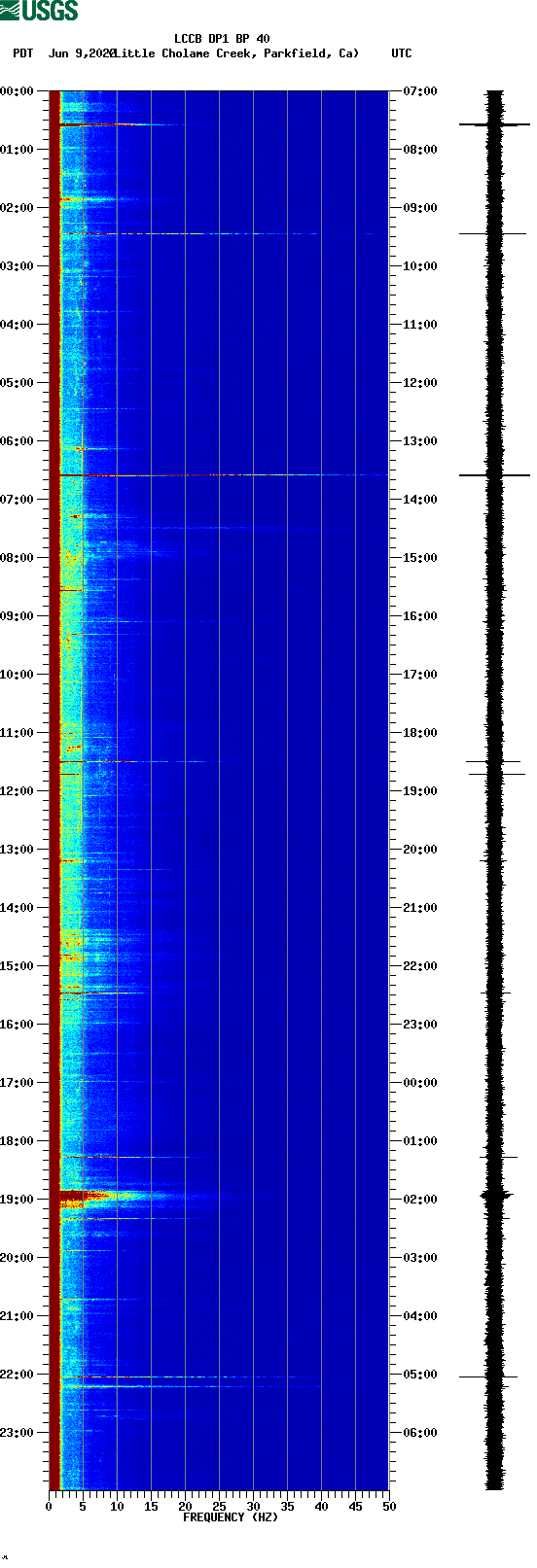Click the 5 Hz tick label
This screenshot has width=537, height=1568.
tap(83, 1507)
